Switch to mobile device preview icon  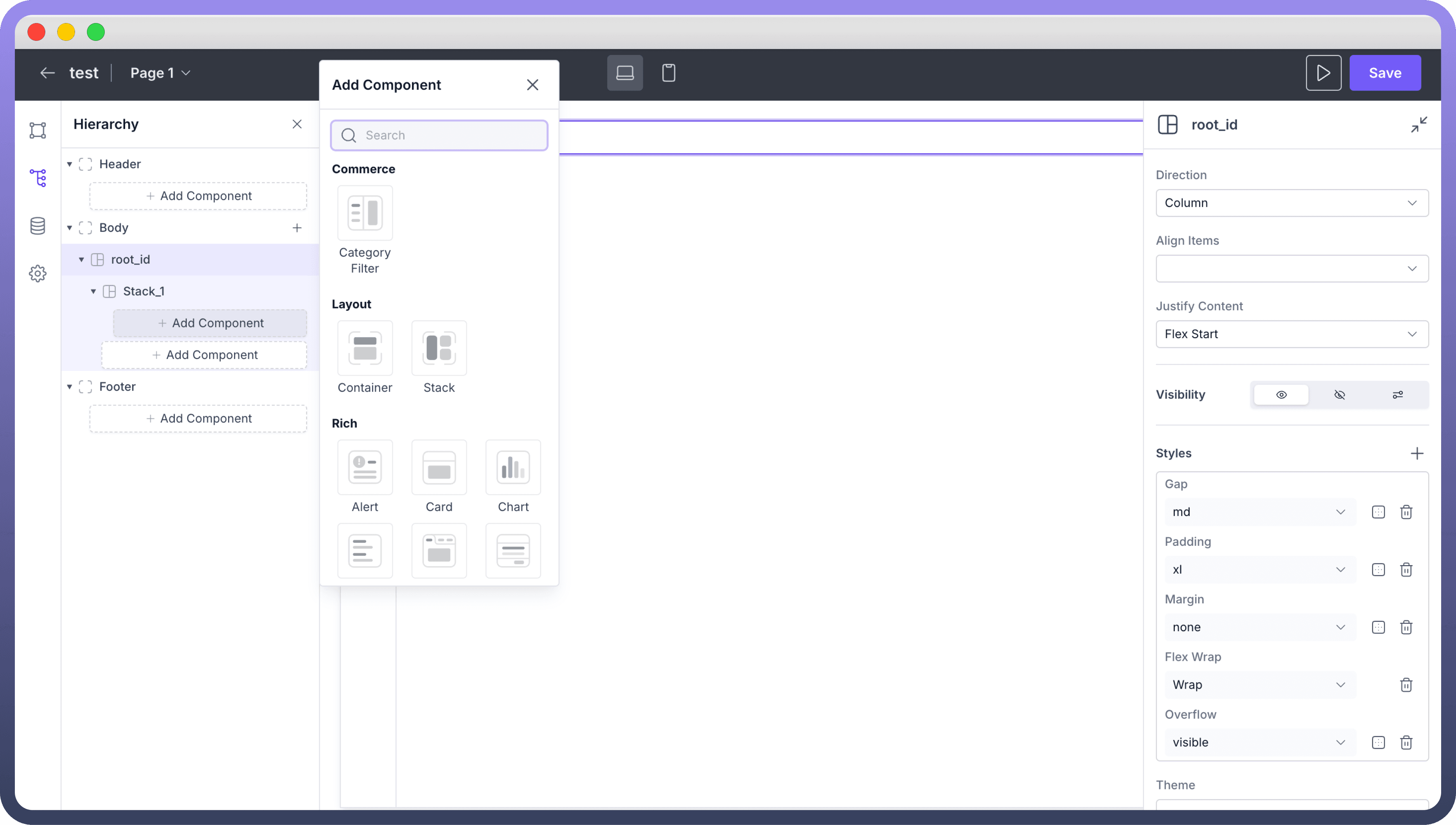(668, 72)
